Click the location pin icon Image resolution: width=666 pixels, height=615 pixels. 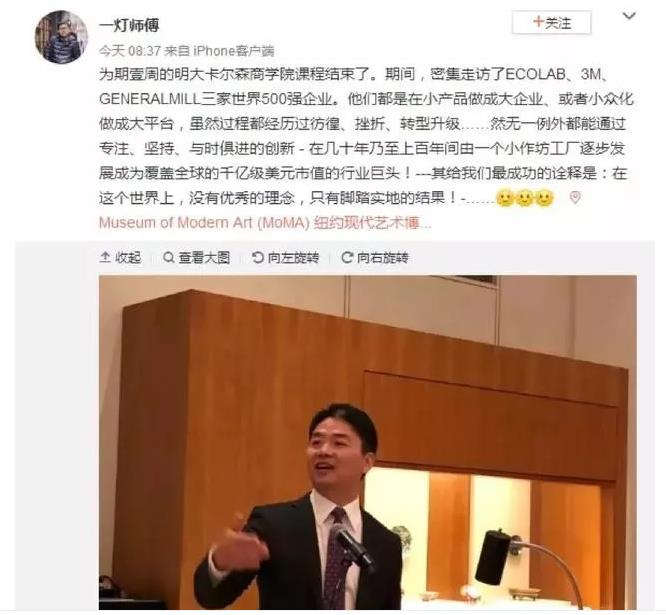[x=575, y=197]
